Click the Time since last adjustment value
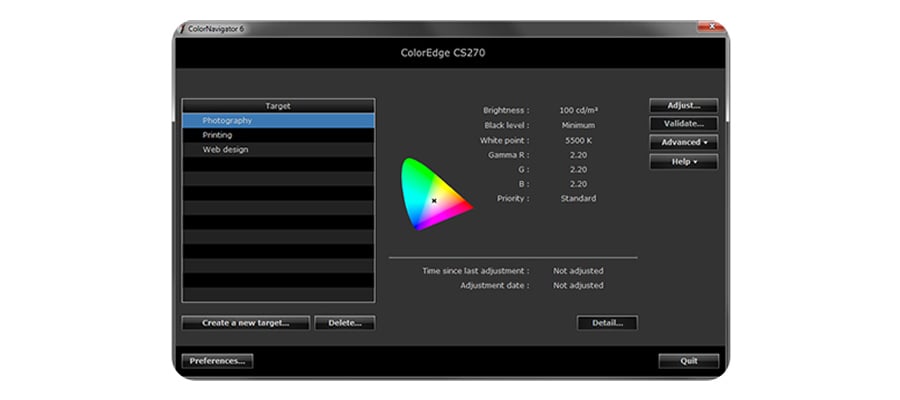The height and width of the screenshot is (400, 900). pyautogui.click(x=579, y=271)
